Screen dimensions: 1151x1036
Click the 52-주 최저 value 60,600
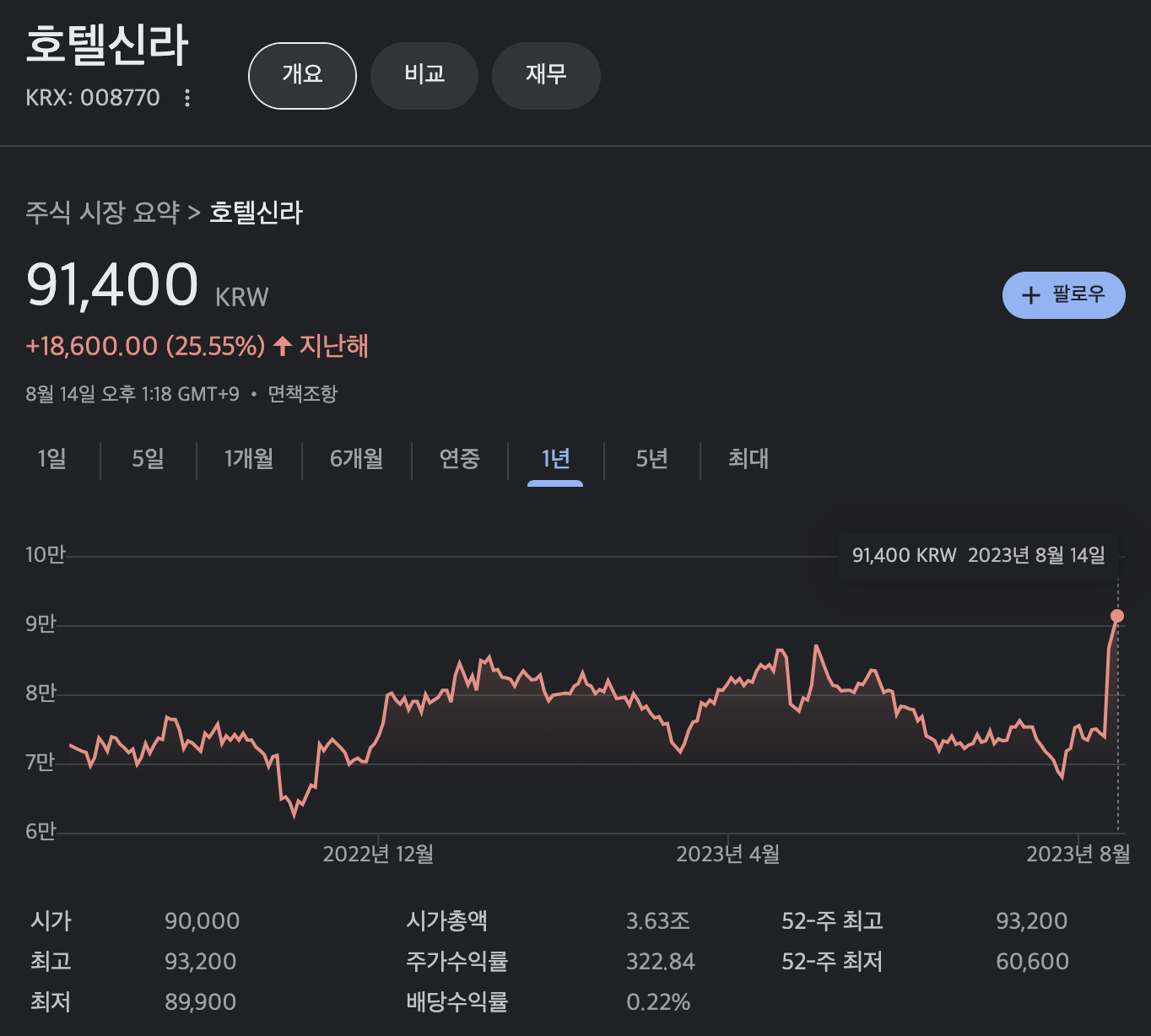coord(1032,961)
